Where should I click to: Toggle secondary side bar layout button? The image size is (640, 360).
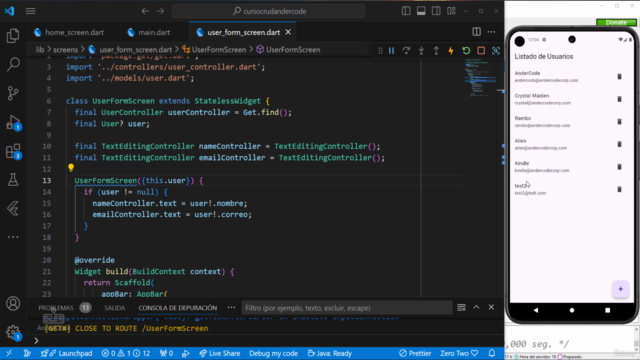pos(436,11)
